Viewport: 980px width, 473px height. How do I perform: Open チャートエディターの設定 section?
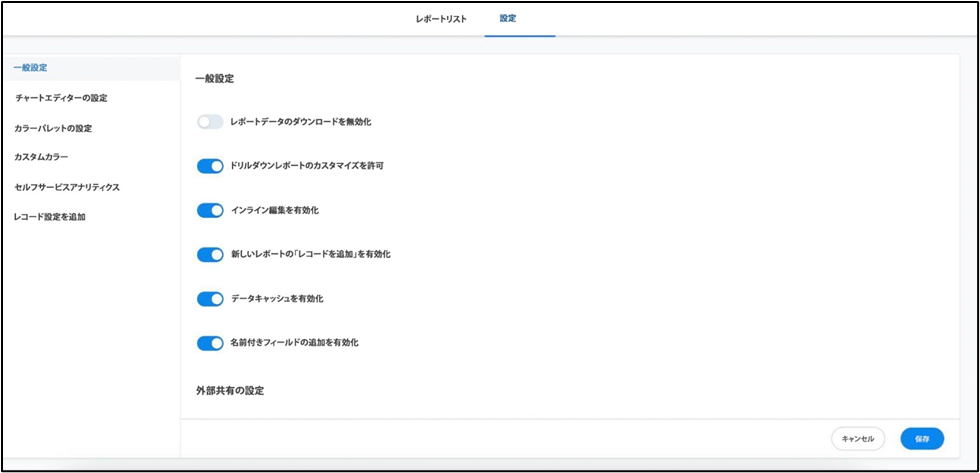pos(61,98)
